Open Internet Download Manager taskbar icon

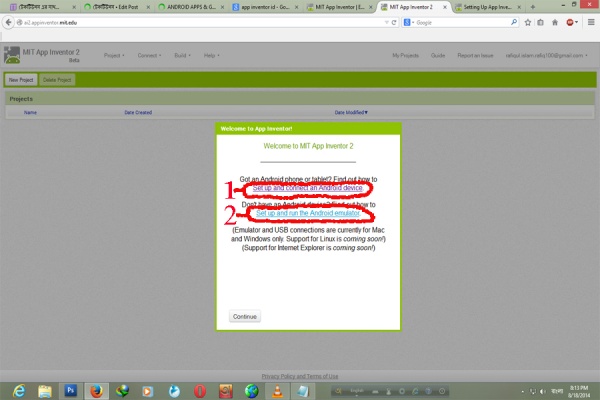[122, 391]
